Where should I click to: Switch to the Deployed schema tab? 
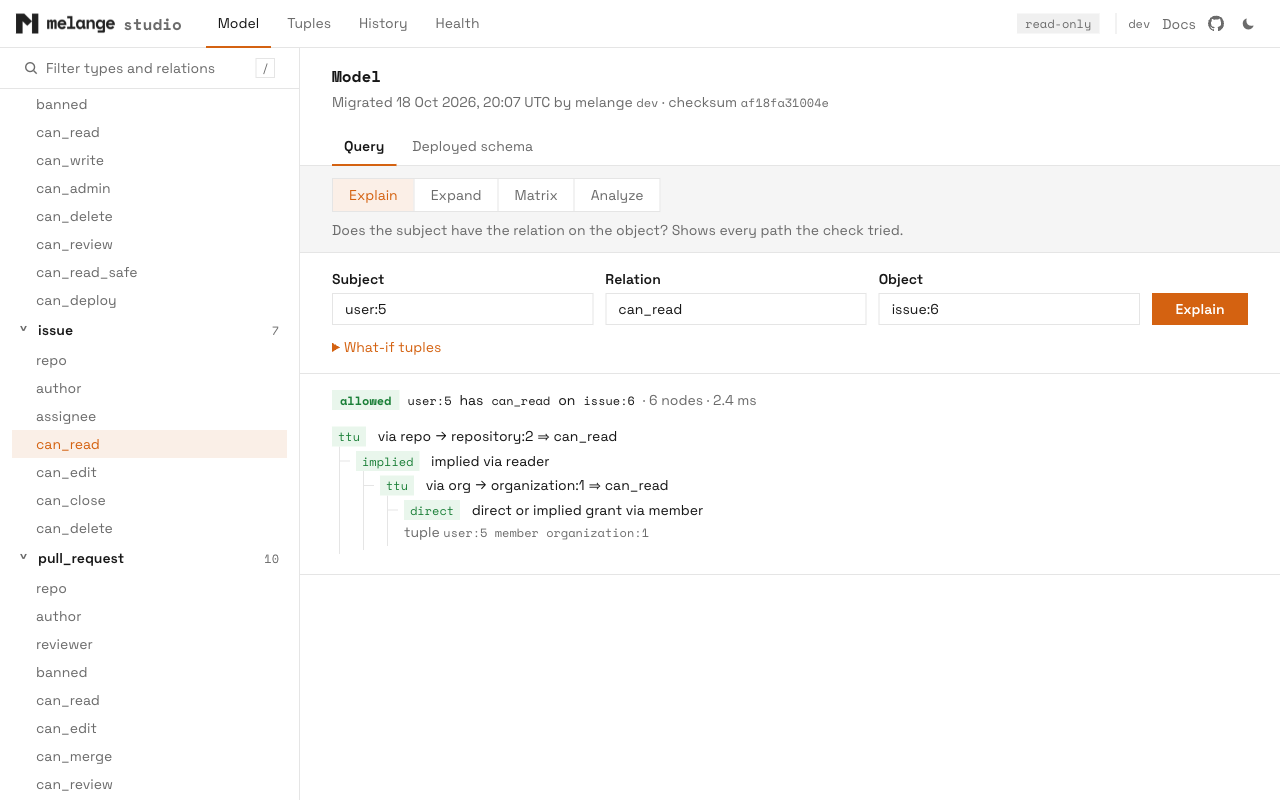tap(472, 146)
